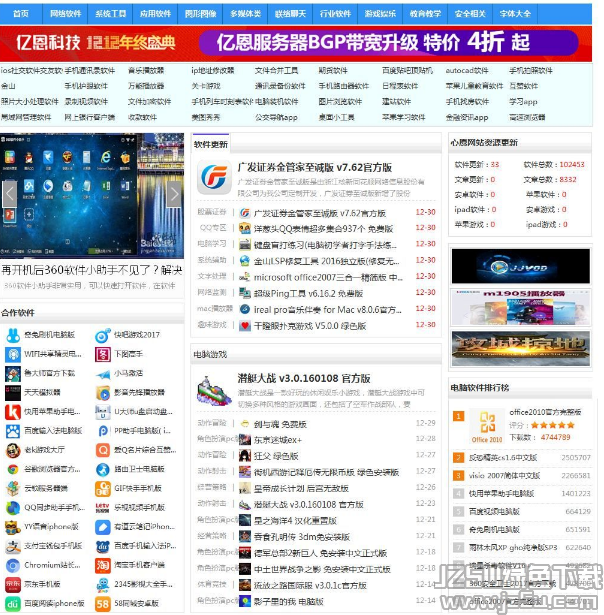This screenshot has height=615, width=604.
Task: Click the black 天天模拟器 icon
Action: coord(13,393)
